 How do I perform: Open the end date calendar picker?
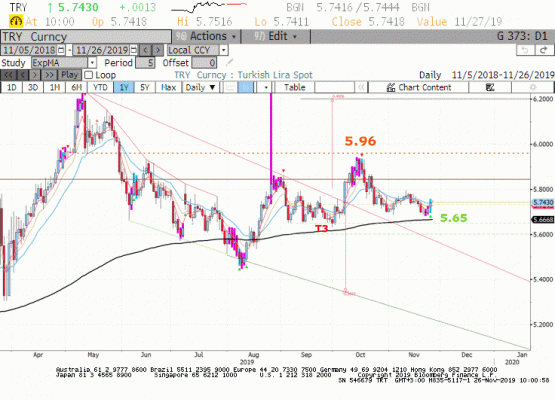tap(134, 50)
